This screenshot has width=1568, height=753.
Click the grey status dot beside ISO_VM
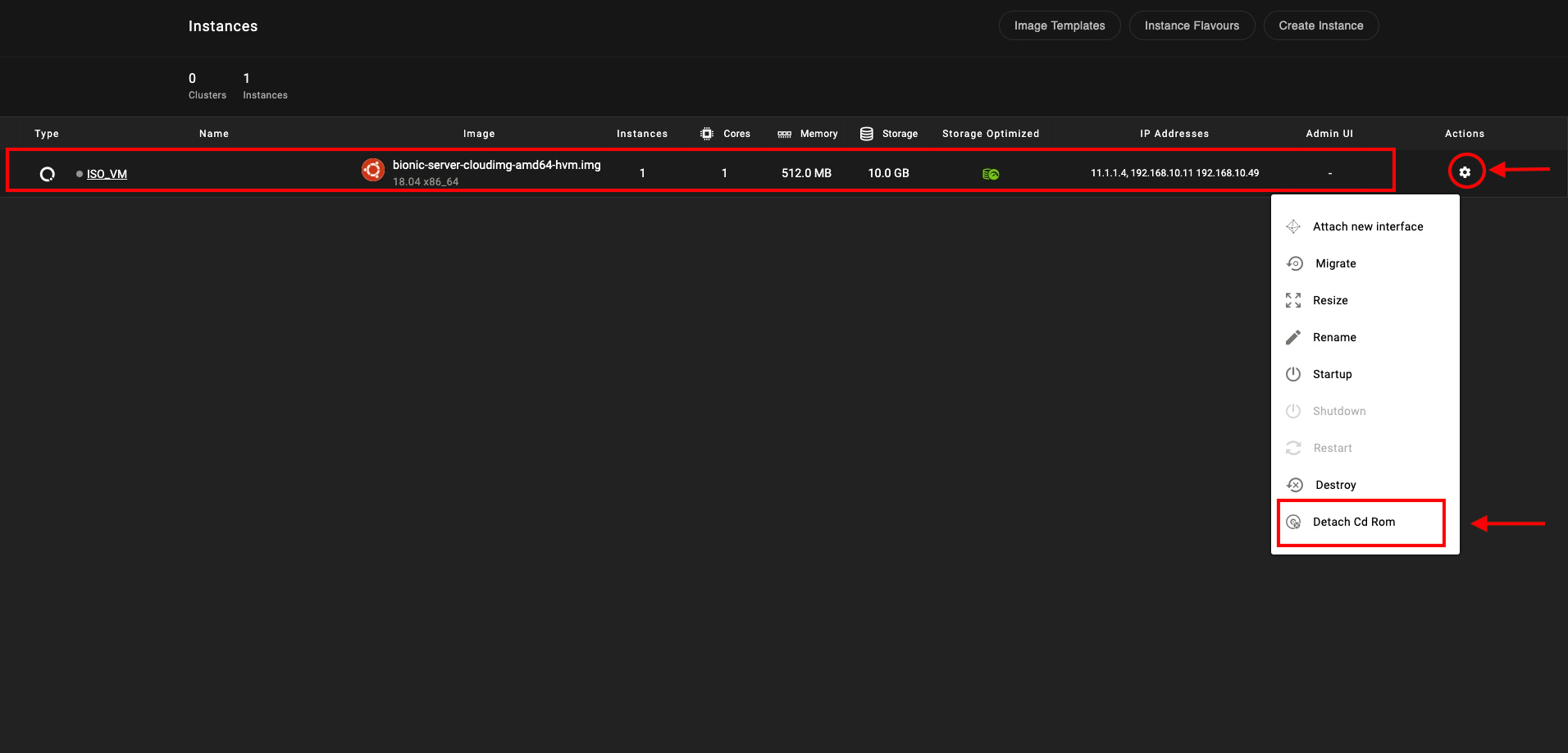tap(80, 174)
